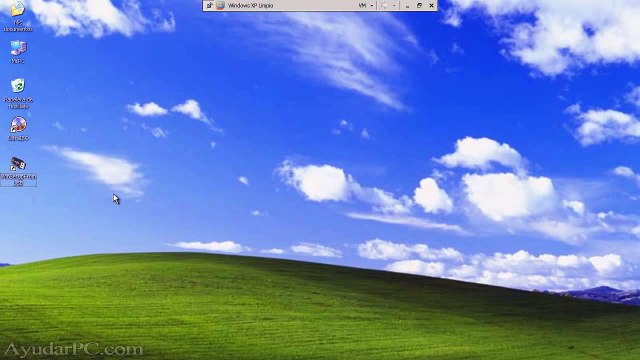This screenshot has width=640, height=360.
Task: Expand the VM menu dropdown arrow
Action: tap(371, 6)
